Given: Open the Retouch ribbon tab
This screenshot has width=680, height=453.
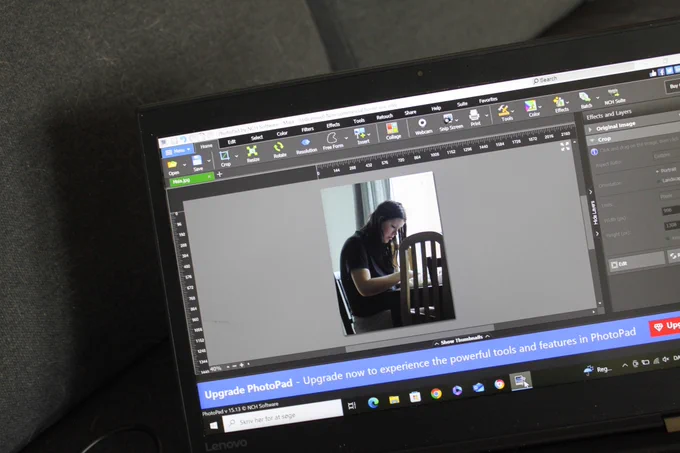Looking at the screenshot, I should pyautogui.click(x=384, y=117).
